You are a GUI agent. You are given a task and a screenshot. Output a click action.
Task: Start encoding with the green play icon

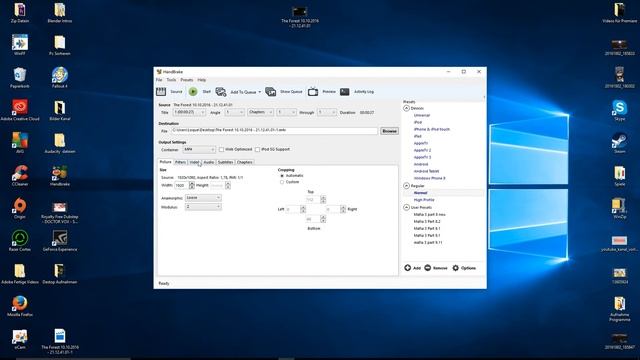point(193,92)
